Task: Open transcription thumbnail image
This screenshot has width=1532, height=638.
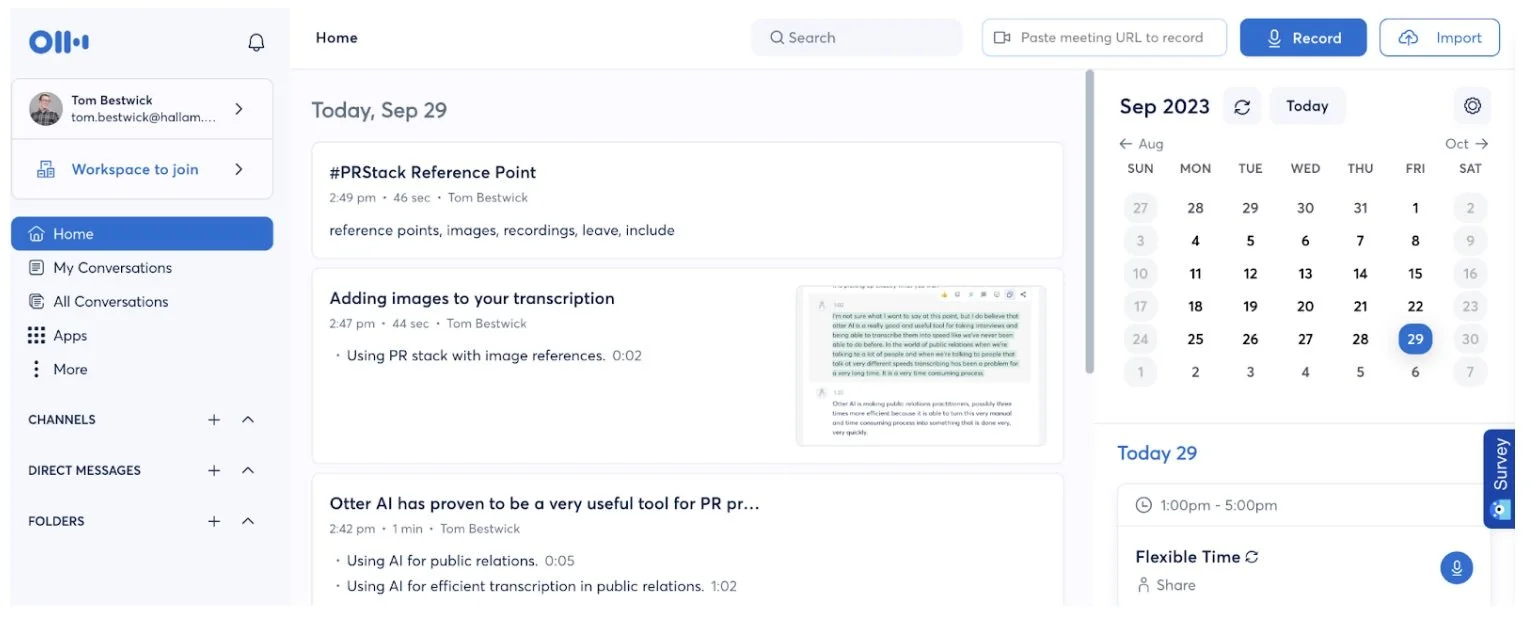Action: point(921,366)
